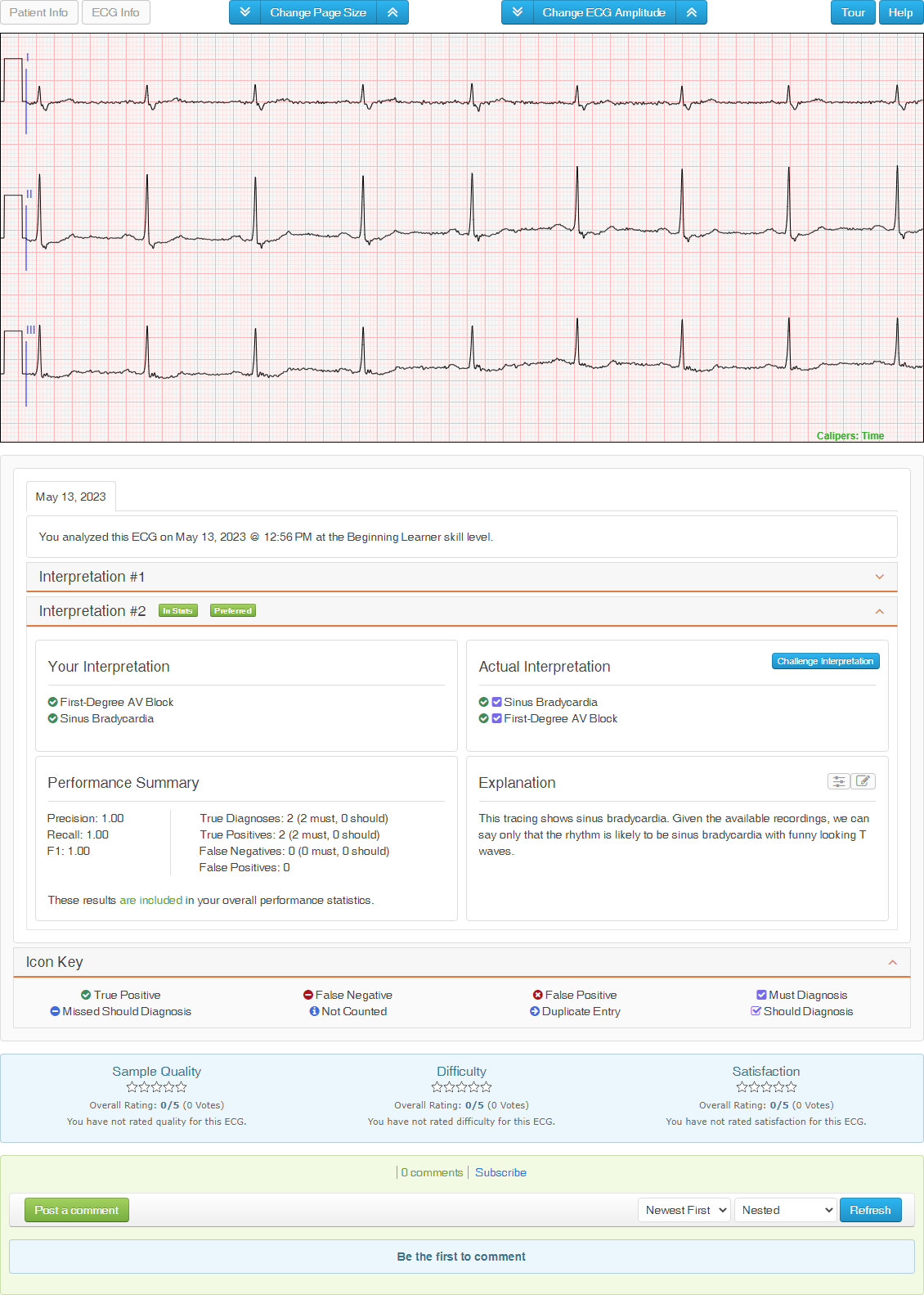Image resolution: width=924 pixels, height=1295 pixels.
Task: Click the edit explanation pencil icon
Action: point(863,781)
